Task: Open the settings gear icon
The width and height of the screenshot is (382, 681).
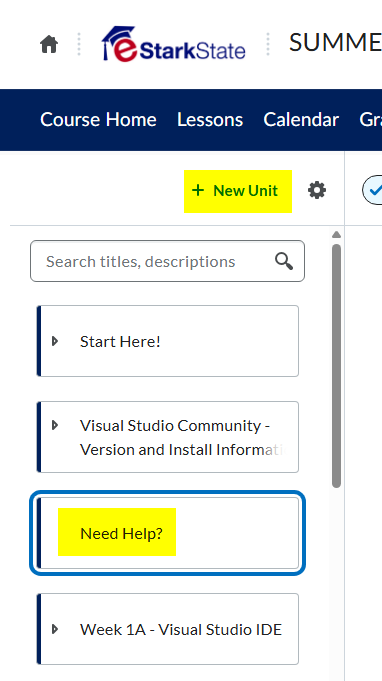Action: click(x=317, y=190)
